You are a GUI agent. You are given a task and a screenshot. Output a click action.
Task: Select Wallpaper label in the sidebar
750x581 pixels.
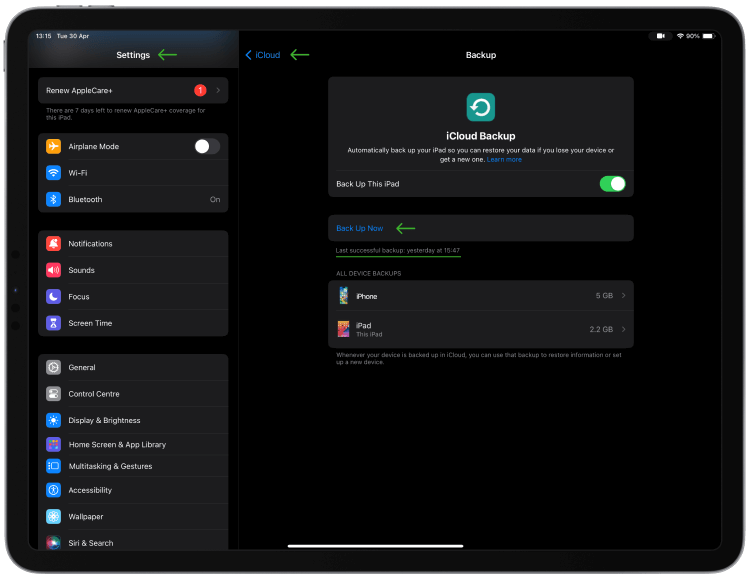point(86,516)
